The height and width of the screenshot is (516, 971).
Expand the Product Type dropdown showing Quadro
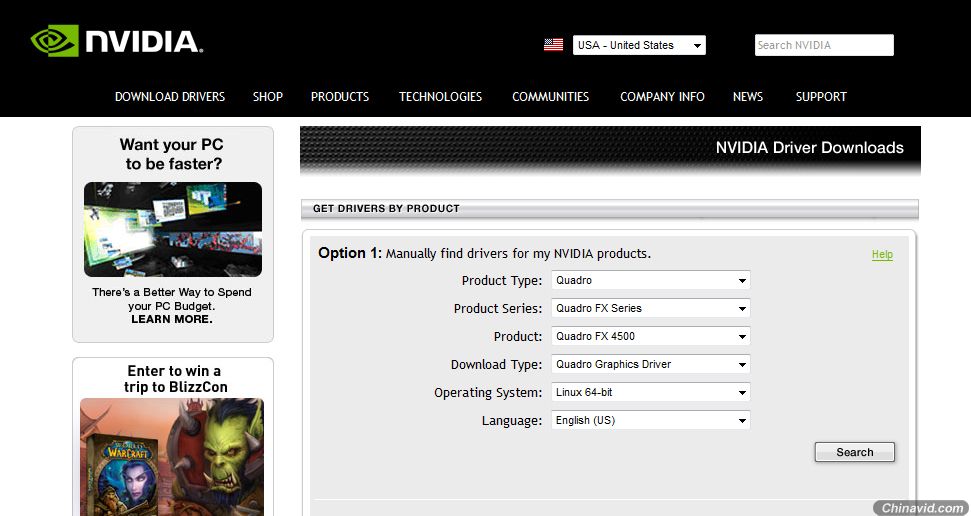pyautogui.click(x=650, y=280)
